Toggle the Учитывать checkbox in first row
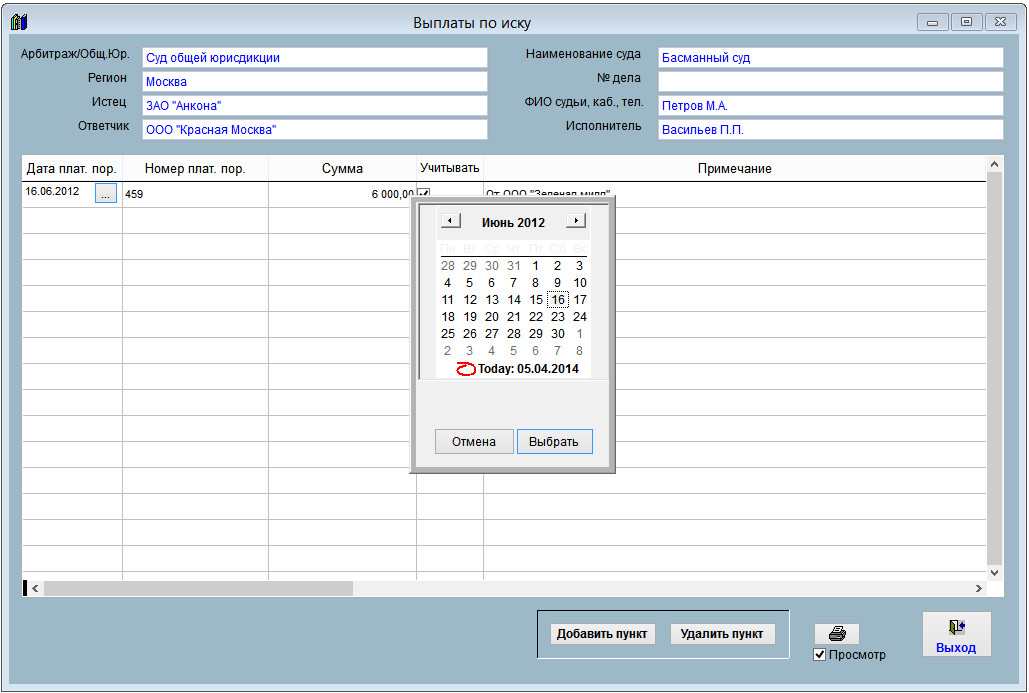 [x=423, y=193]
